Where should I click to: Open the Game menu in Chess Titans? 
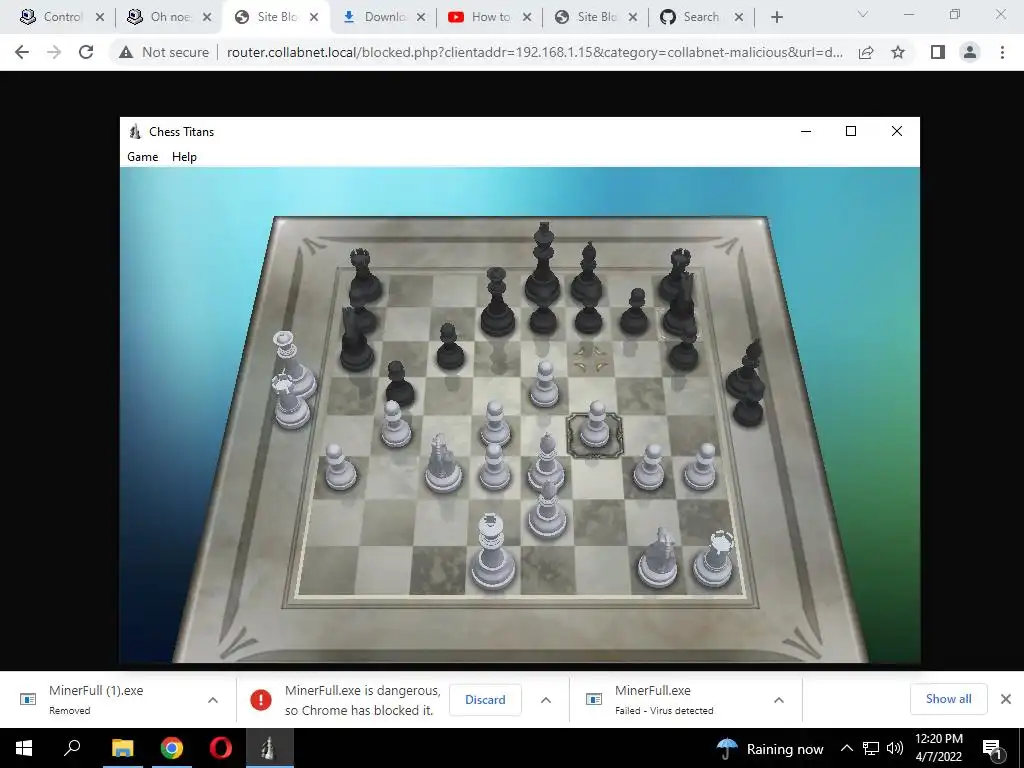142,157
